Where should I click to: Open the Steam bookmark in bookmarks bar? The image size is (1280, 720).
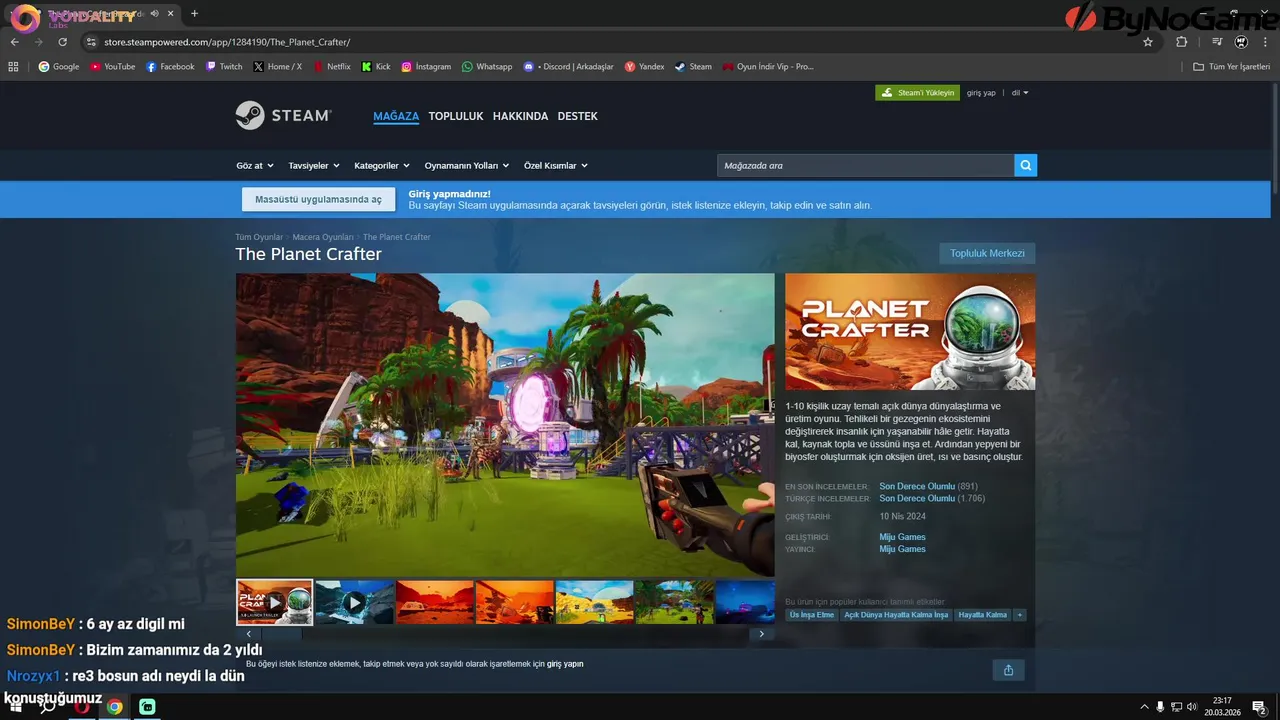click(693, 67)
